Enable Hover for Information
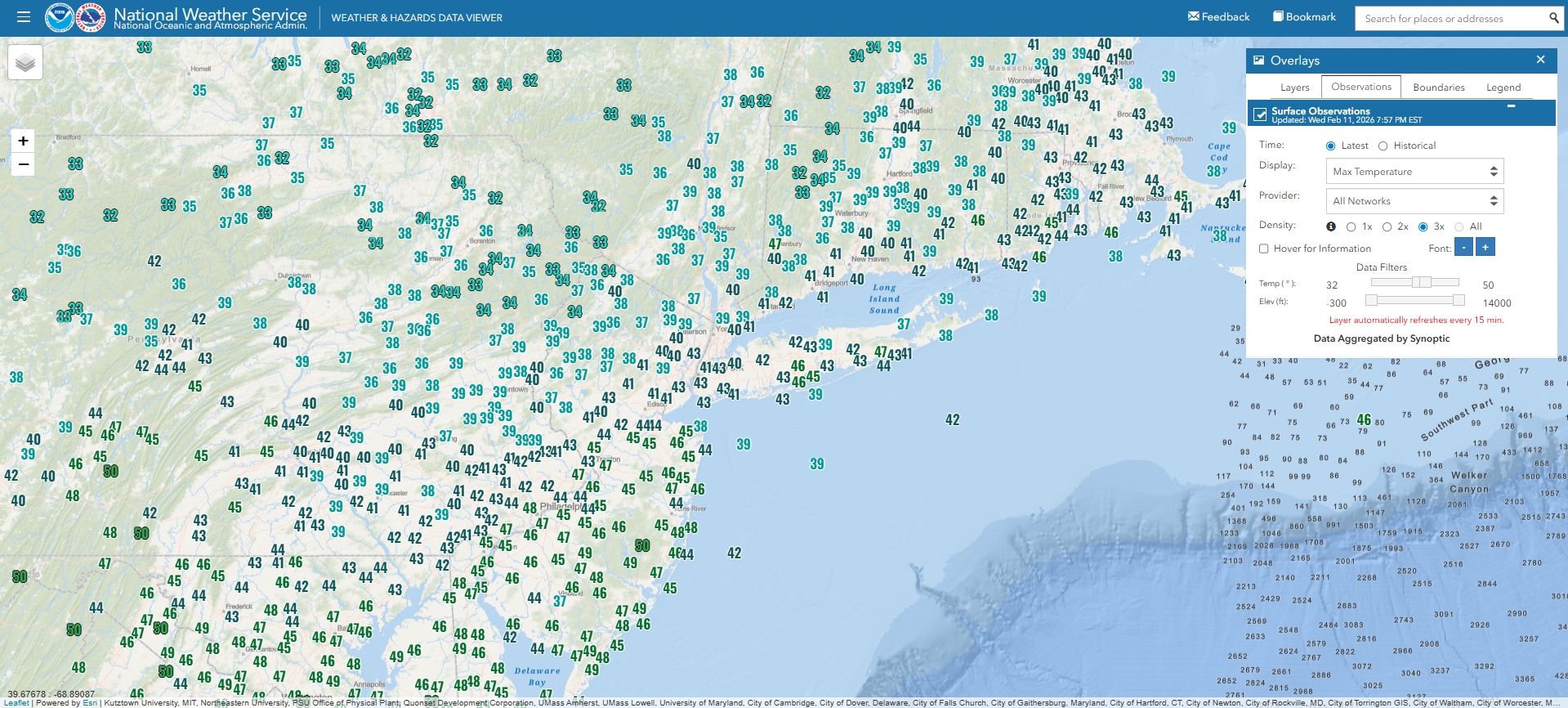The width and height of the screenshot is (1568, 708). pyautogui.click(x=1264, y=249)
